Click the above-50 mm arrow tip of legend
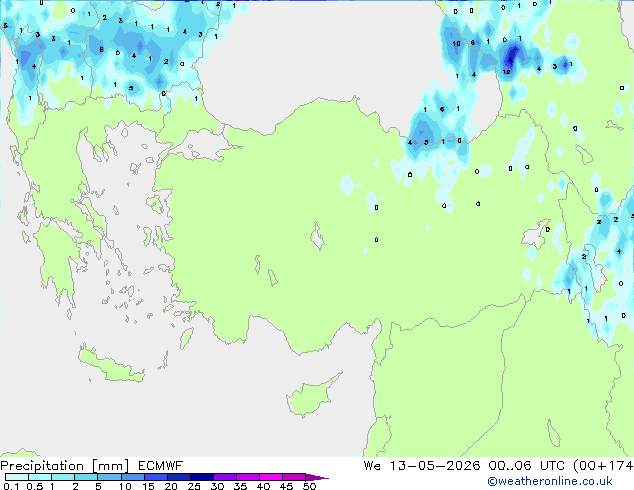The width and height of the screenshot is (634, 490). 317,477
